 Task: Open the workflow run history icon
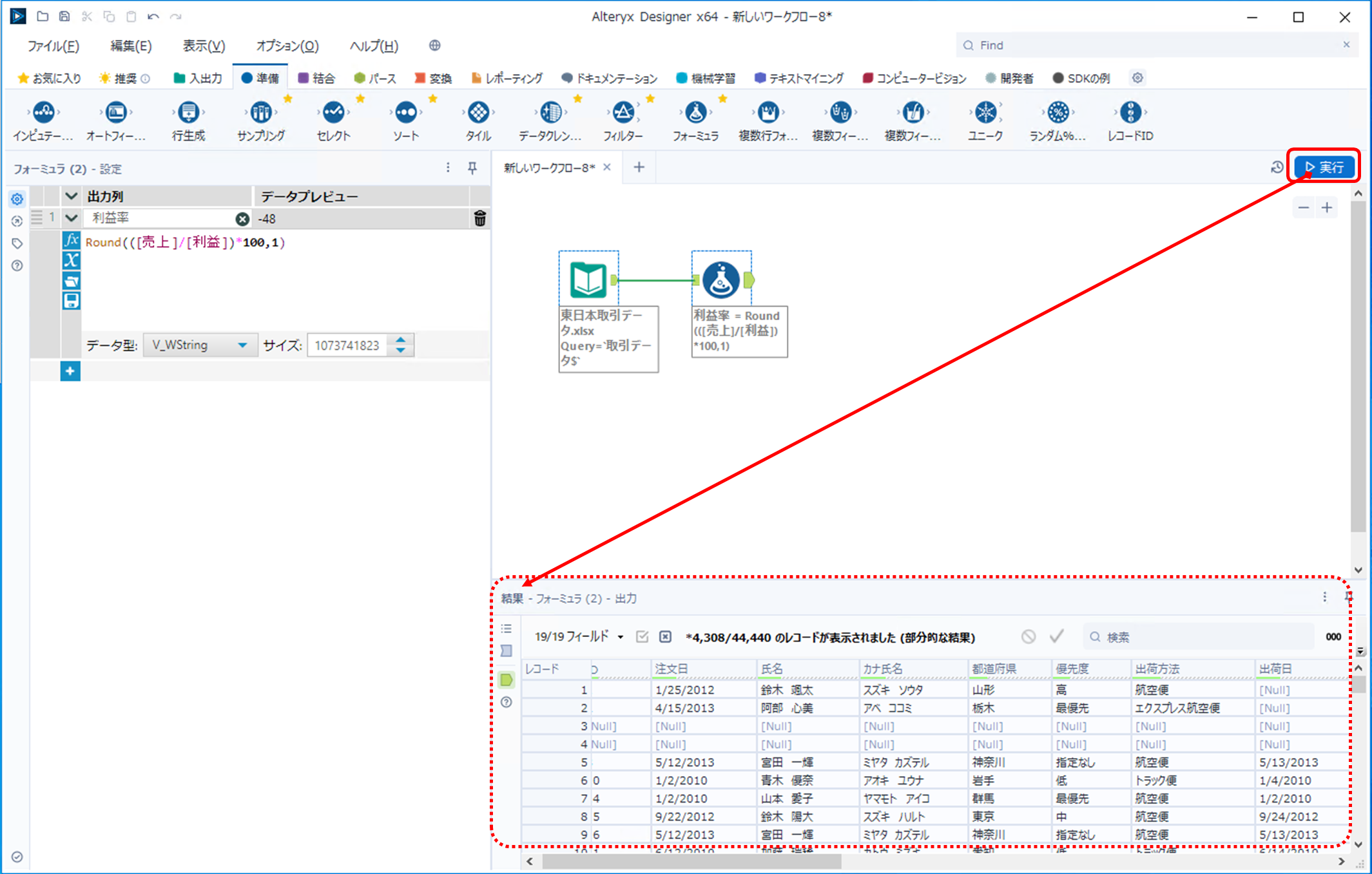(x=1276, y=167)
